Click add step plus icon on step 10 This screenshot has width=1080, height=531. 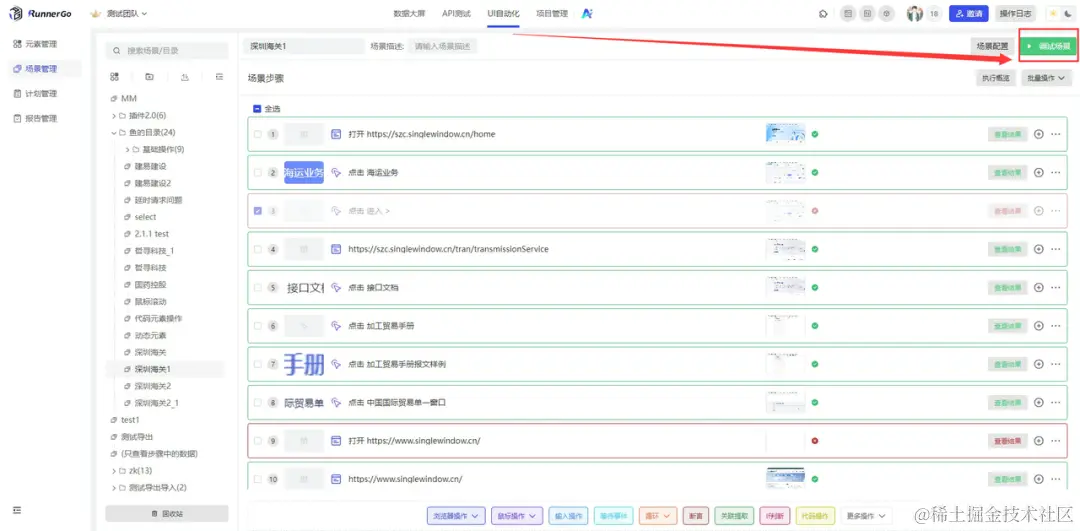[x=1039, y=479]
